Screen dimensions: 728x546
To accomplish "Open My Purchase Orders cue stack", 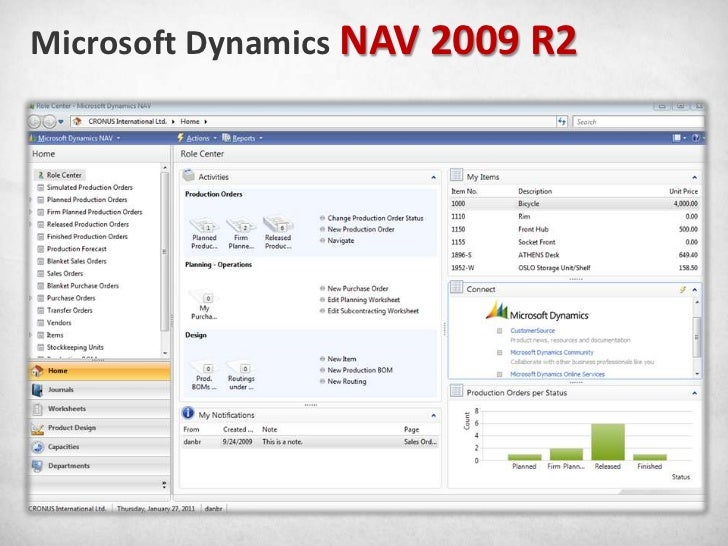I will (x=204, y=304).
